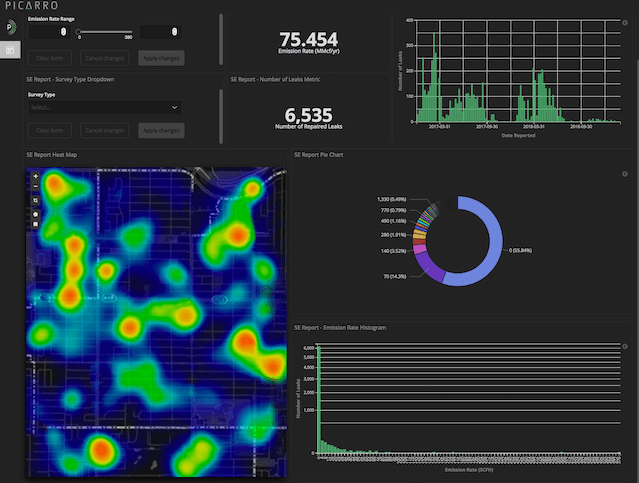Click the maximum emission rate stepper
The width and height of the screenshot is (639, 483).
pos(174,32)
